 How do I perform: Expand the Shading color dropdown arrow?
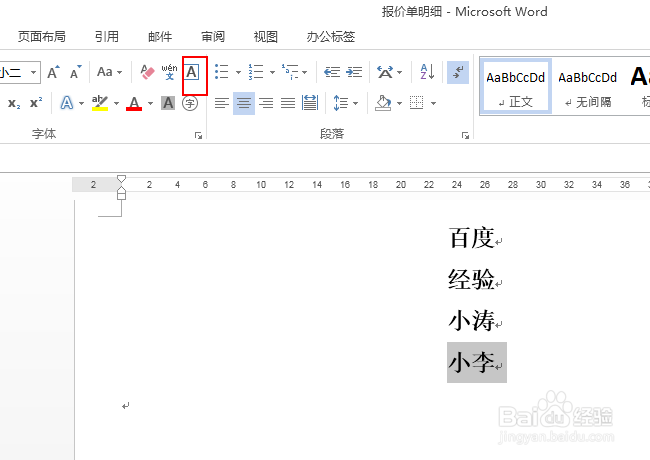399,103
